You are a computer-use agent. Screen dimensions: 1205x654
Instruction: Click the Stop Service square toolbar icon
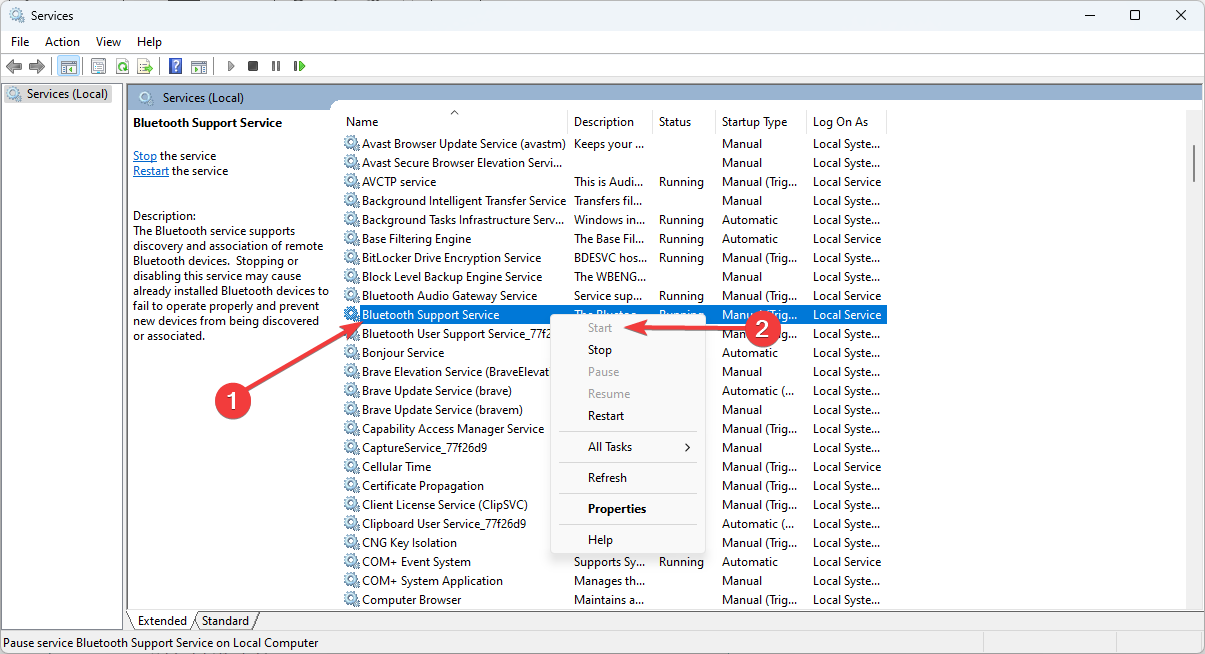tap(253, 66)
